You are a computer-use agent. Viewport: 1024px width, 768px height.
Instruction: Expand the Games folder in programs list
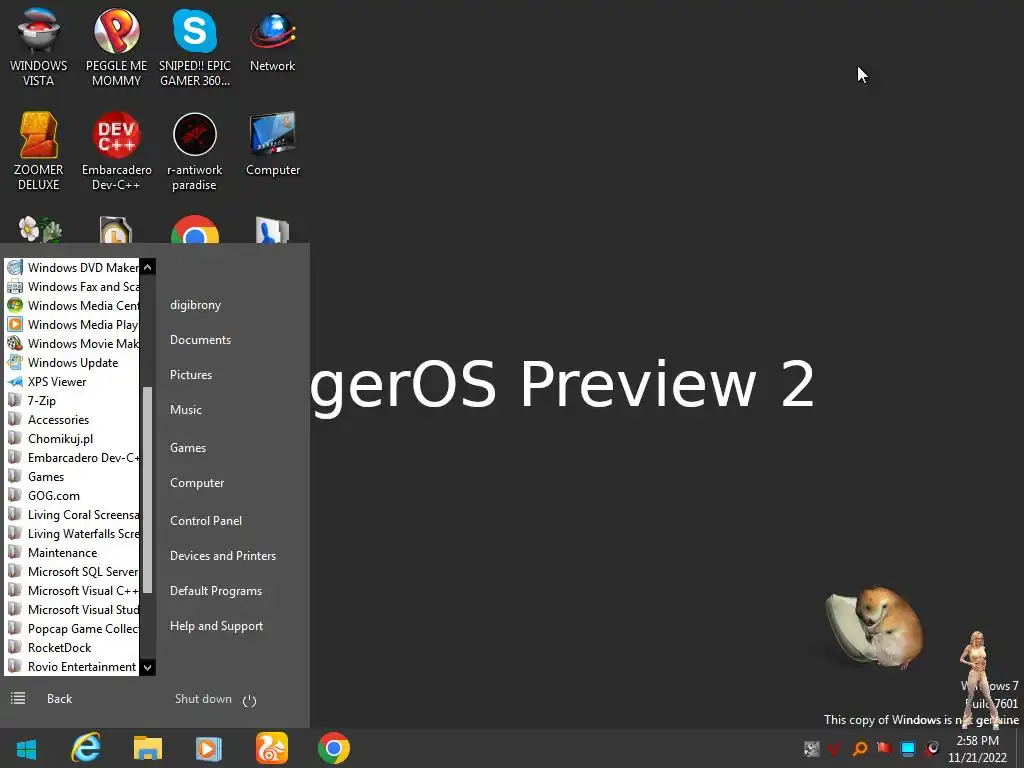(72, 477)
